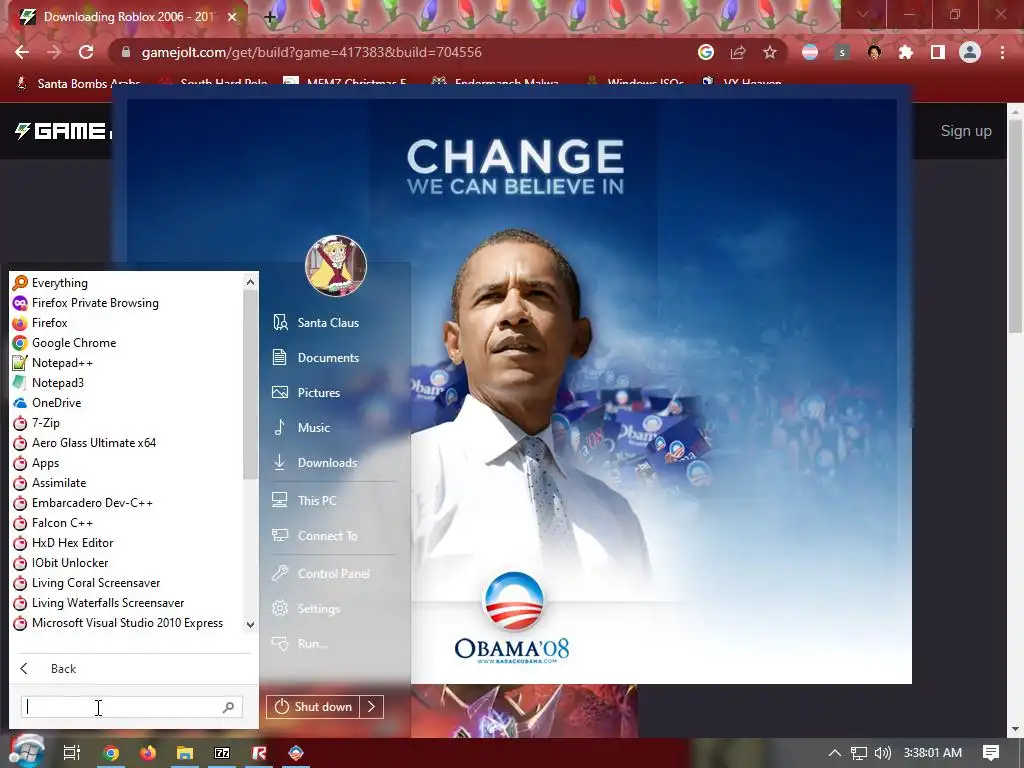Screen dimensions: 1024x768
Task: Click the Windows Start orb
Action: (x=26, y=752)
